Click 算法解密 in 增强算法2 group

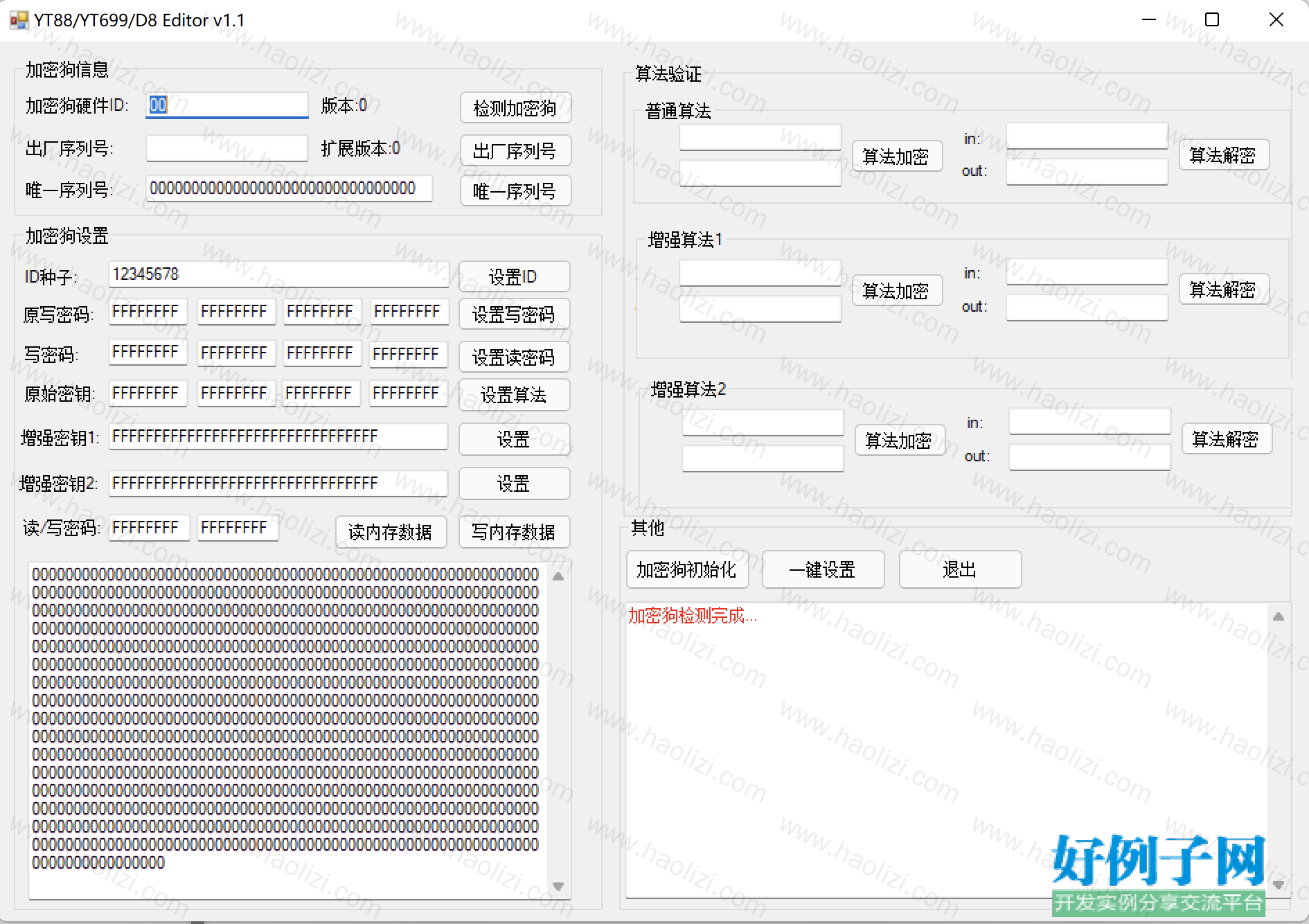[1227, 438]
